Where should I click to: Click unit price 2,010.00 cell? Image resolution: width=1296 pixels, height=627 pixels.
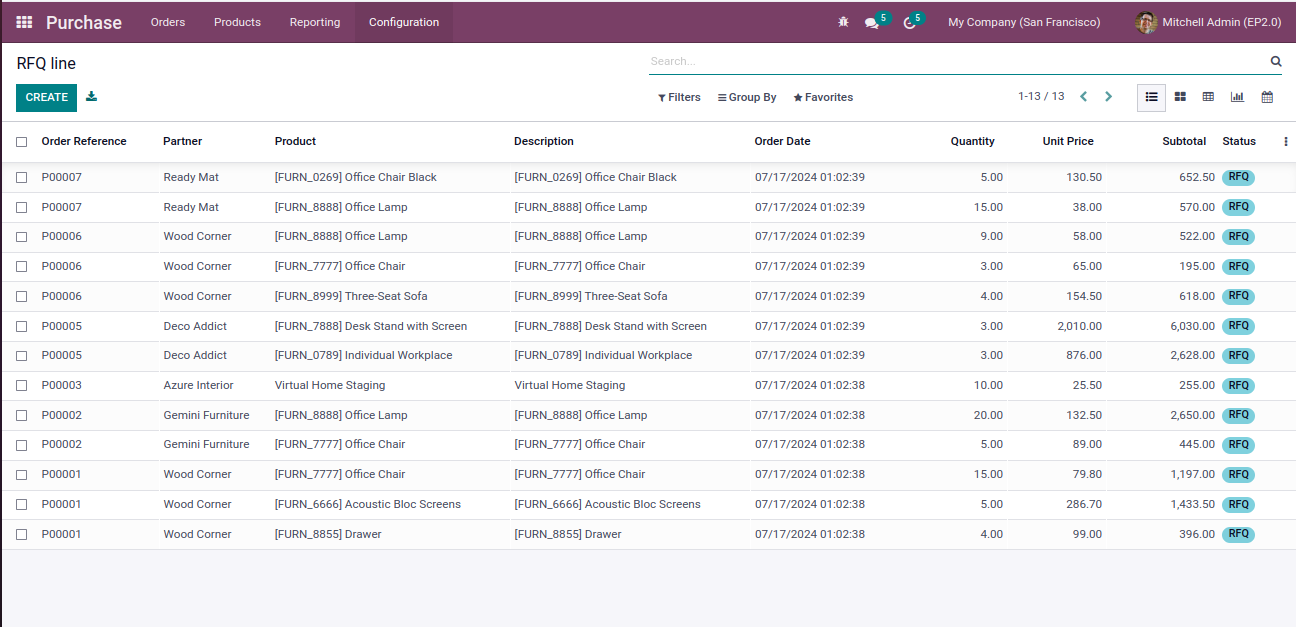point(1079,326)
